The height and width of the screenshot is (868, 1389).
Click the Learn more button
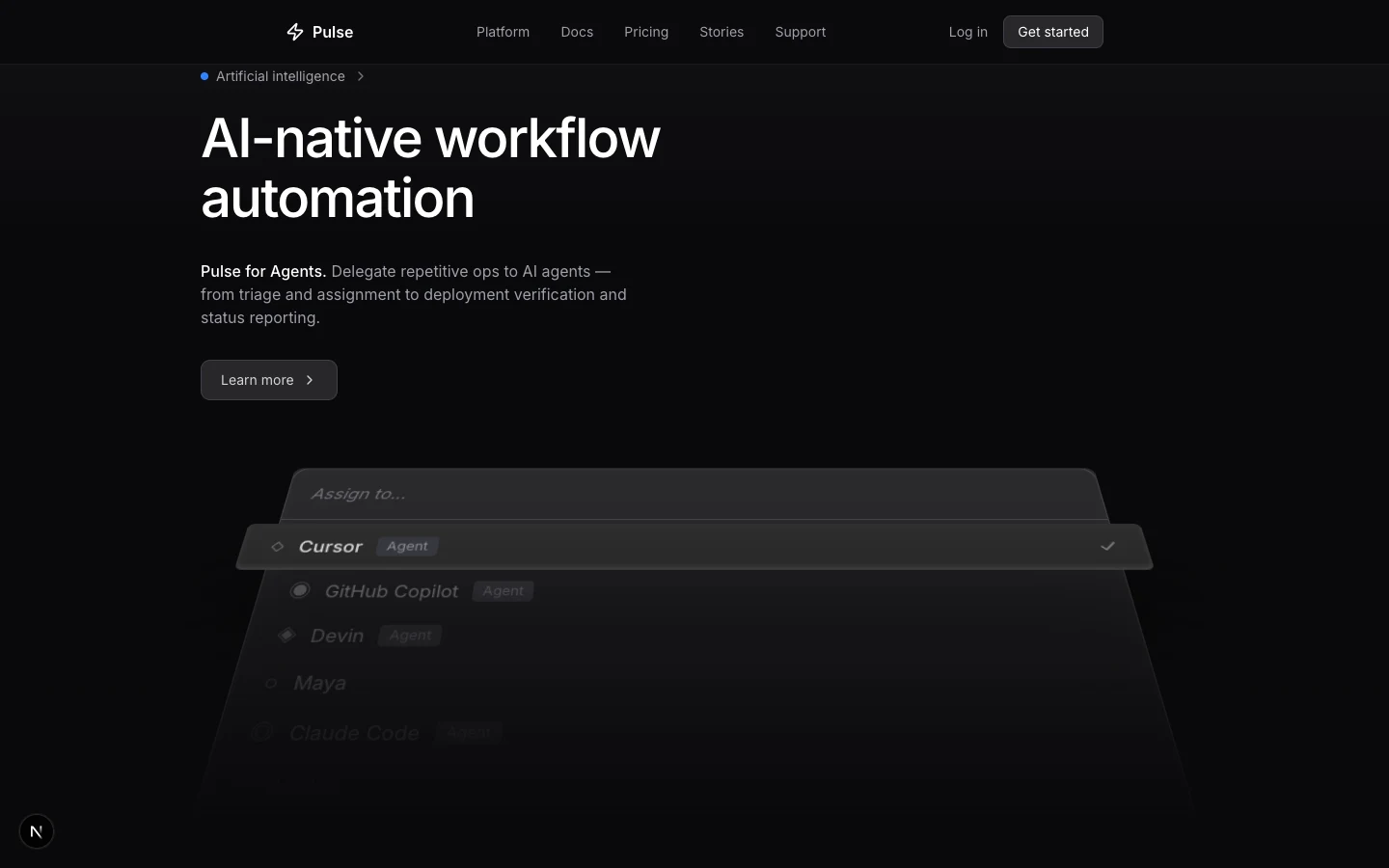coord(269,380)
